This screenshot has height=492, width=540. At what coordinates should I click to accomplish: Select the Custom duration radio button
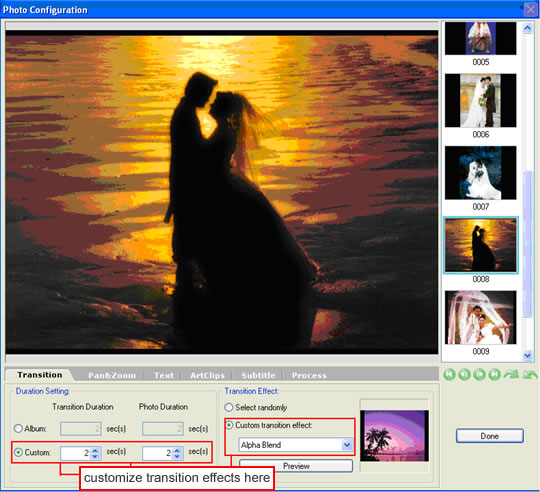18,452
